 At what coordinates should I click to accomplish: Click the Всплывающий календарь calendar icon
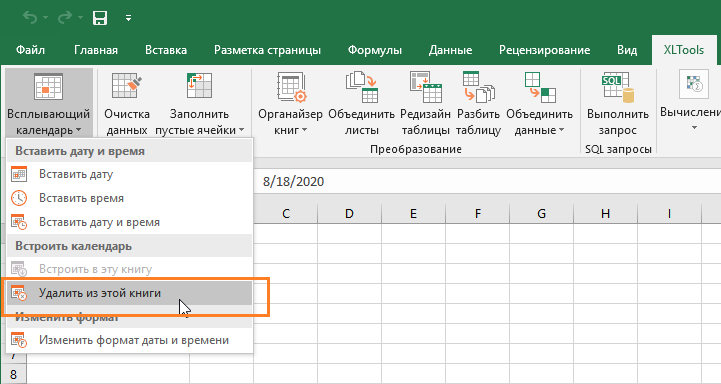tap(48, 86)
